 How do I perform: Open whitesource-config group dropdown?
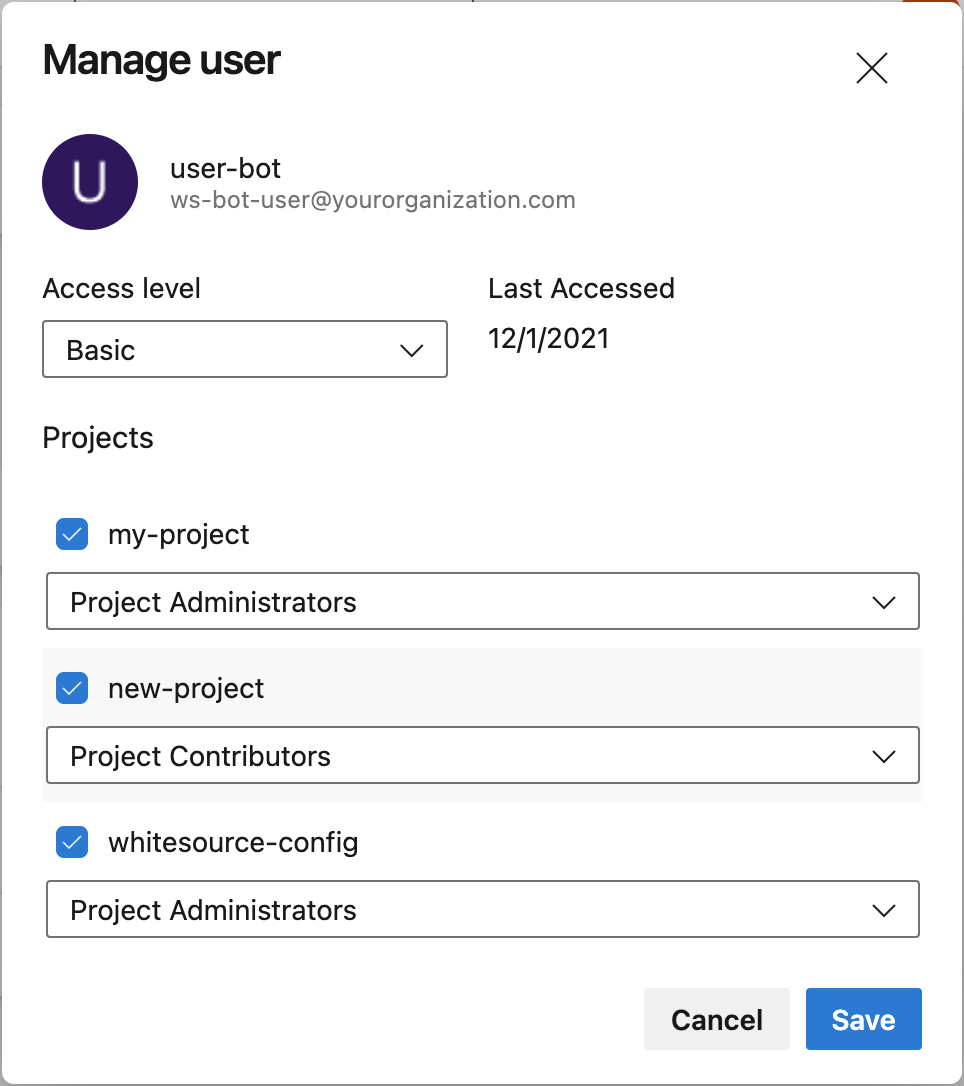482,910
